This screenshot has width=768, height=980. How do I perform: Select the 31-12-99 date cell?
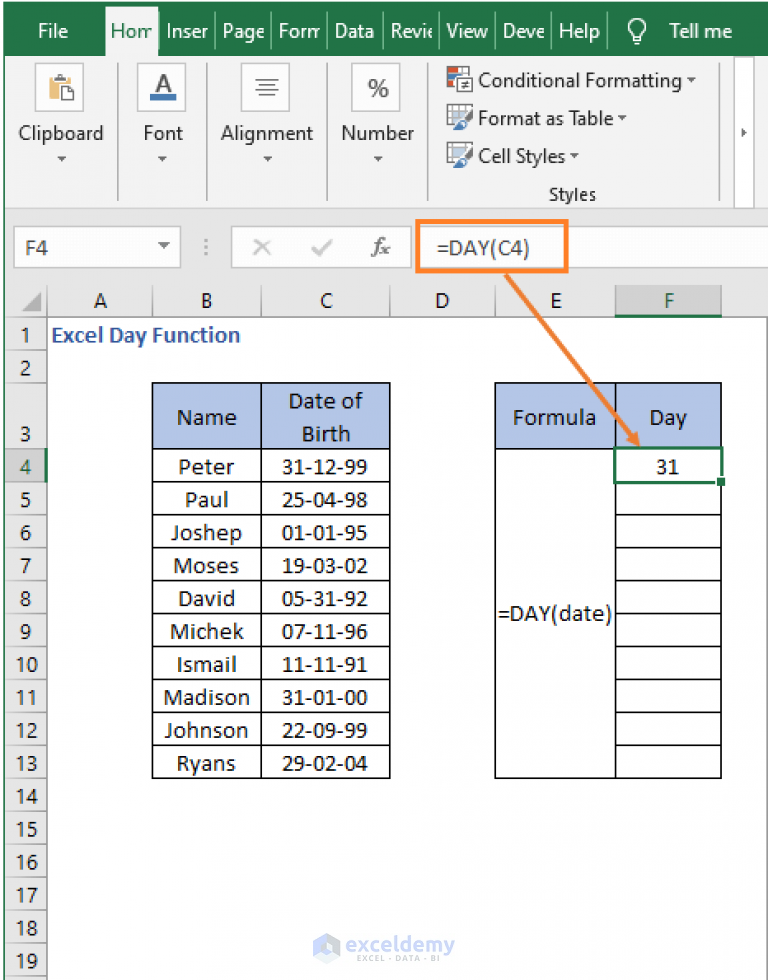326,466
